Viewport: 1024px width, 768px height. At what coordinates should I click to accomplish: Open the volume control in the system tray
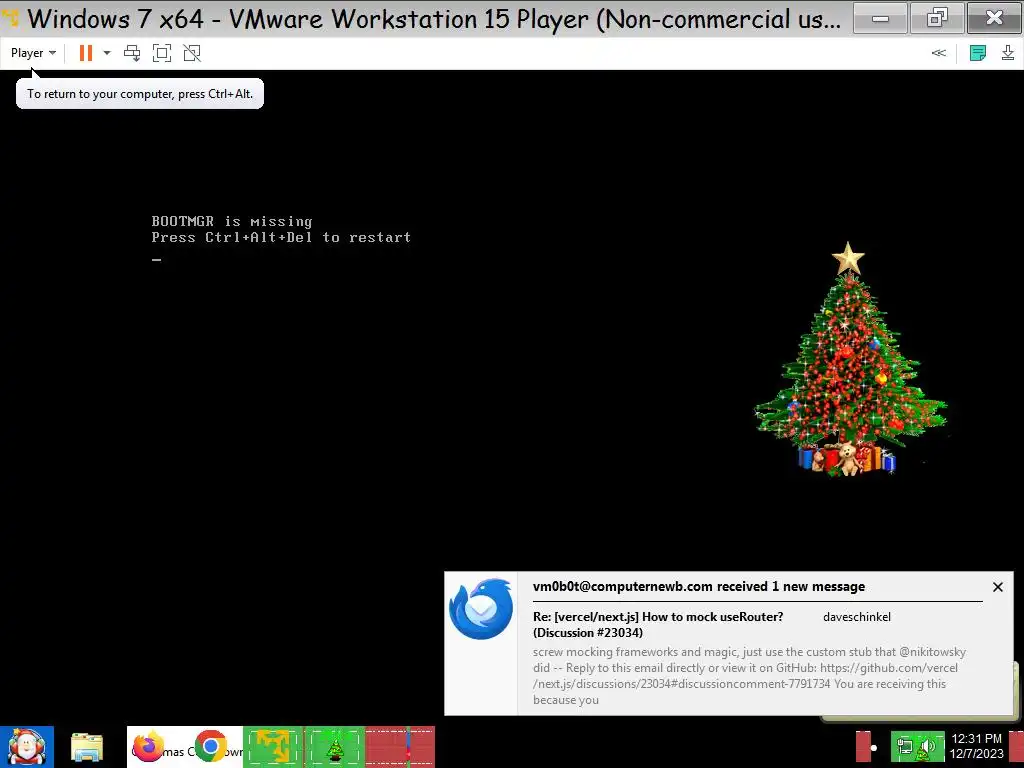[927, 746]
